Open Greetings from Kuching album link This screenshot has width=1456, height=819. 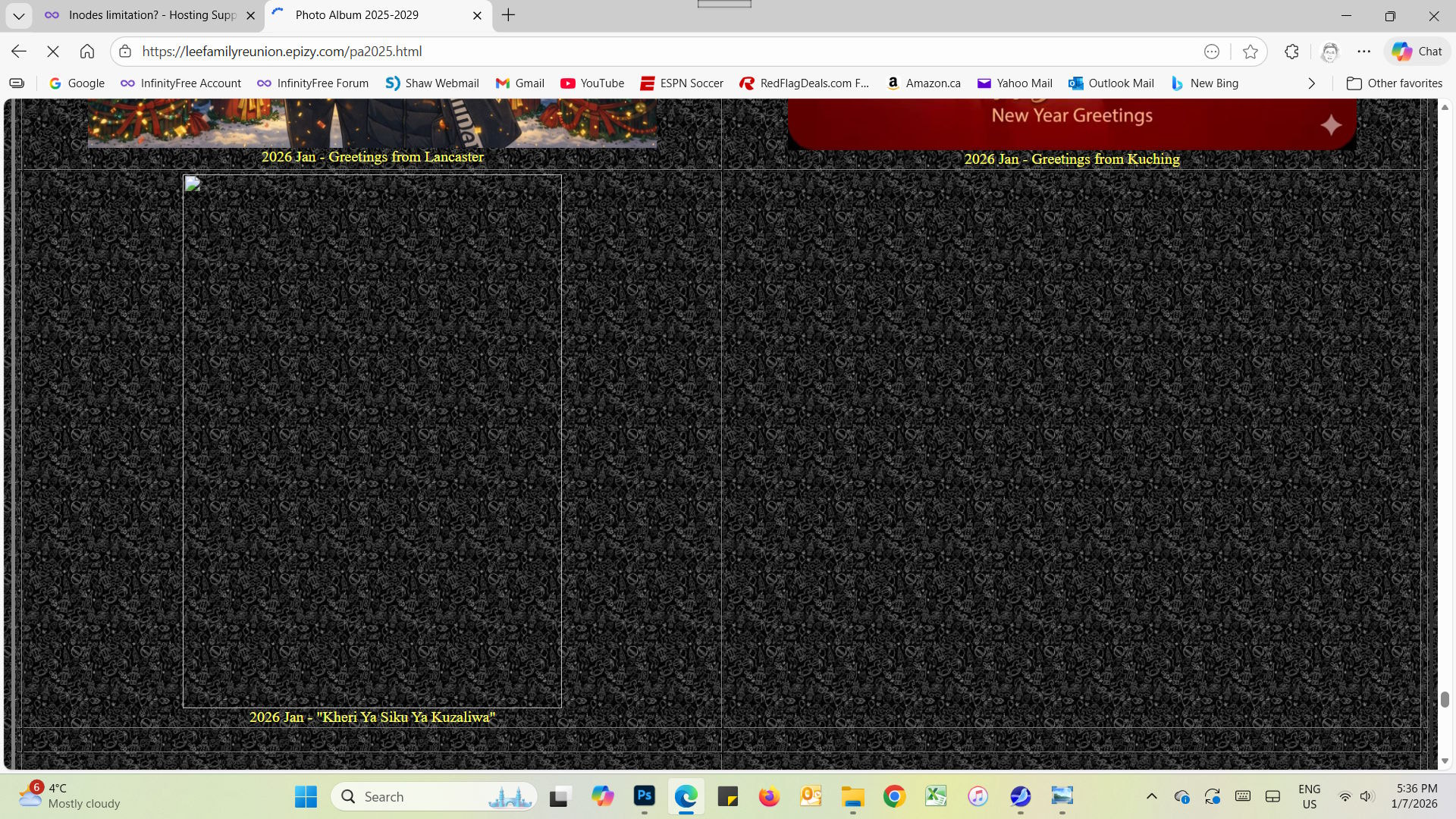tap(1072, 159)
